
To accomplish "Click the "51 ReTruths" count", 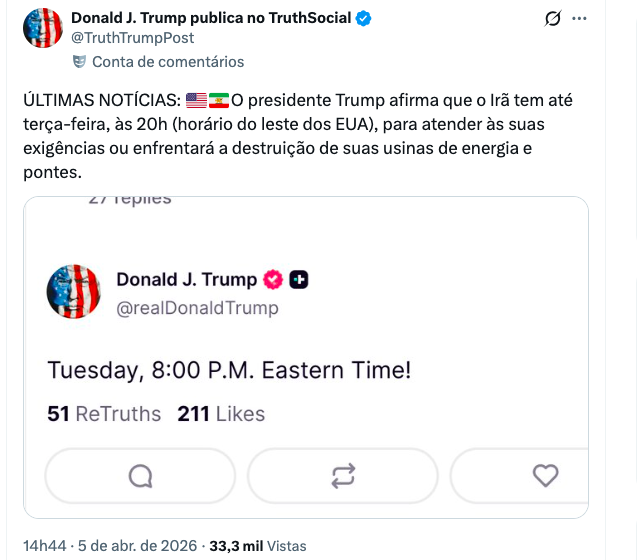I will (104, 414).
